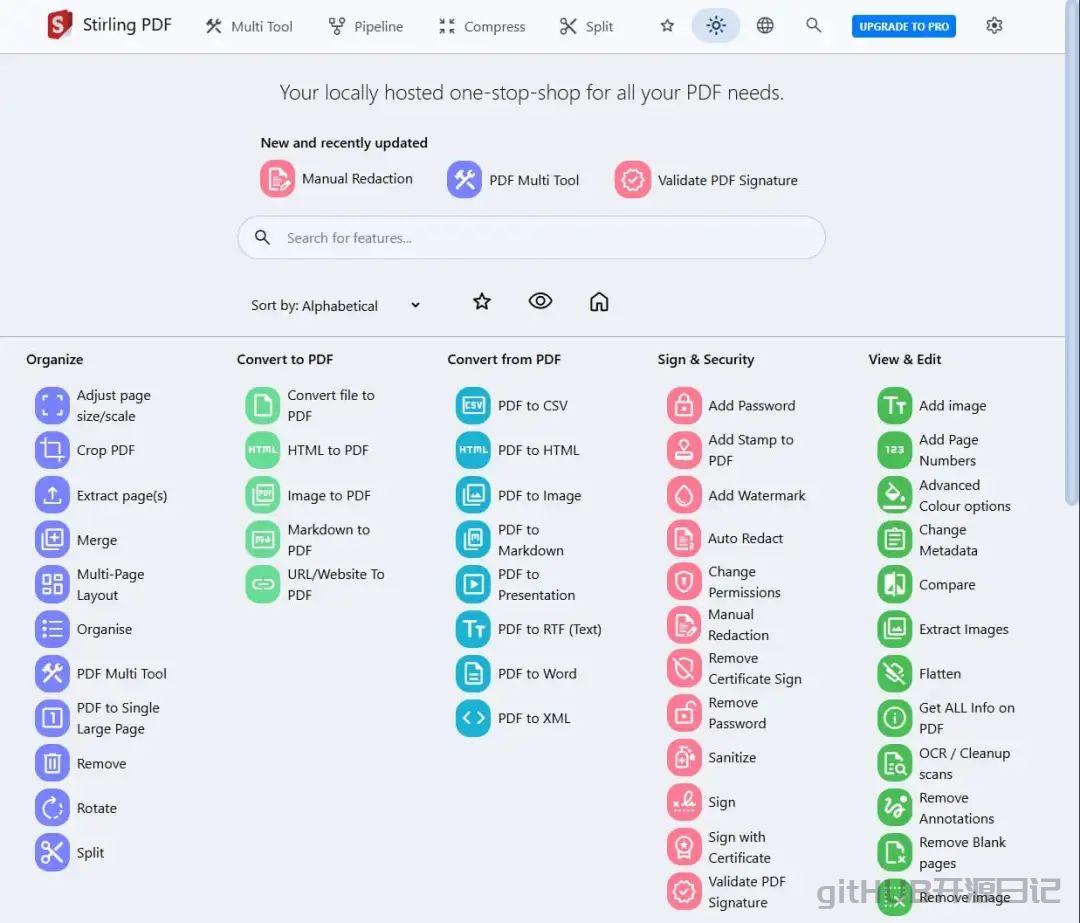Viewport: 1080px width, 923px height.
Task: Open the Multi Tool nav item
Action: (x=249, y=26)
